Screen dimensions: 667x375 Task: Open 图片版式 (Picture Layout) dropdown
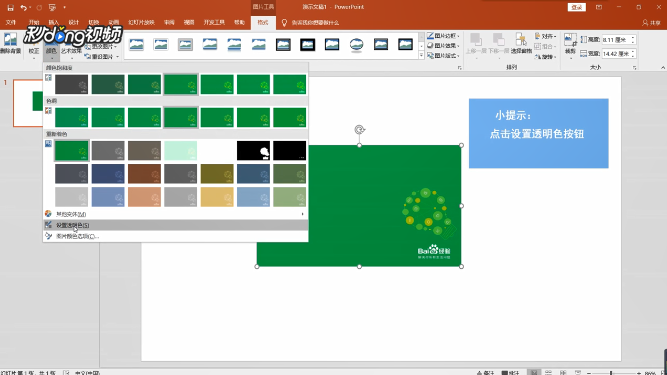tap(443, 56)
